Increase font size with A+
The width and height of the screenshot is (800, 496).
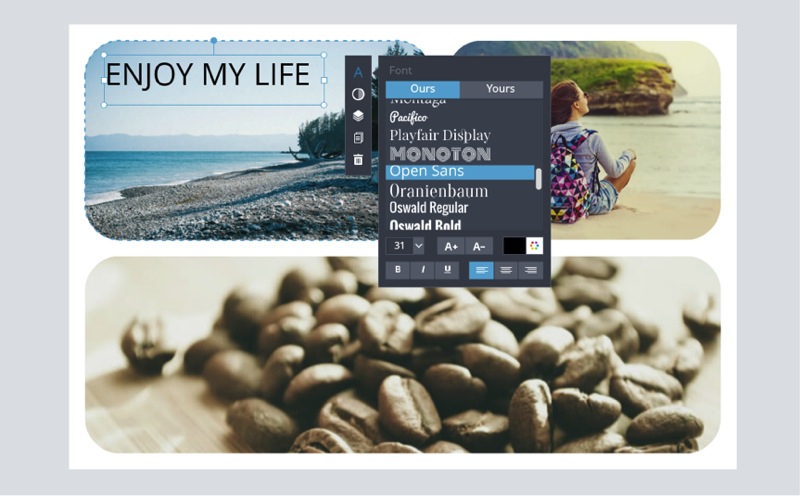(451, 246)
